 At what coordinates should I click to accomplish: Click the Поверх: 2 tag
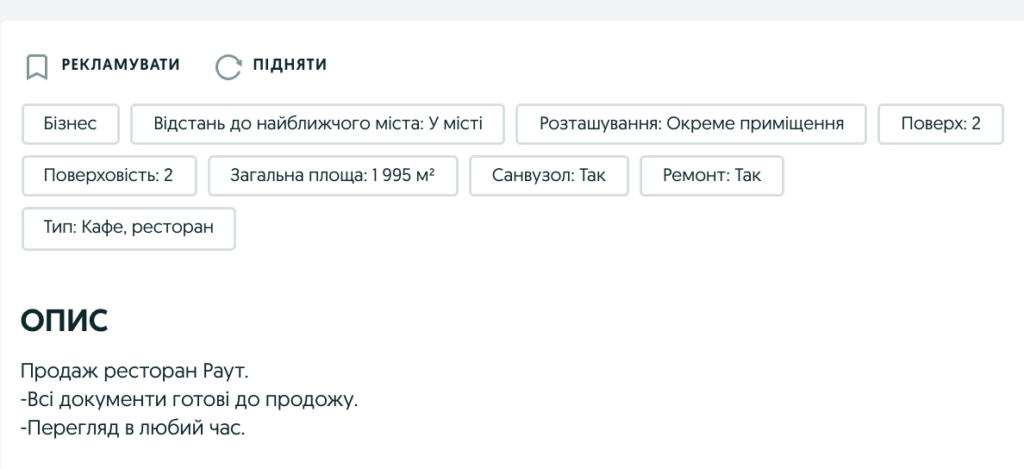pyautogui.click(x=940, y=124)
